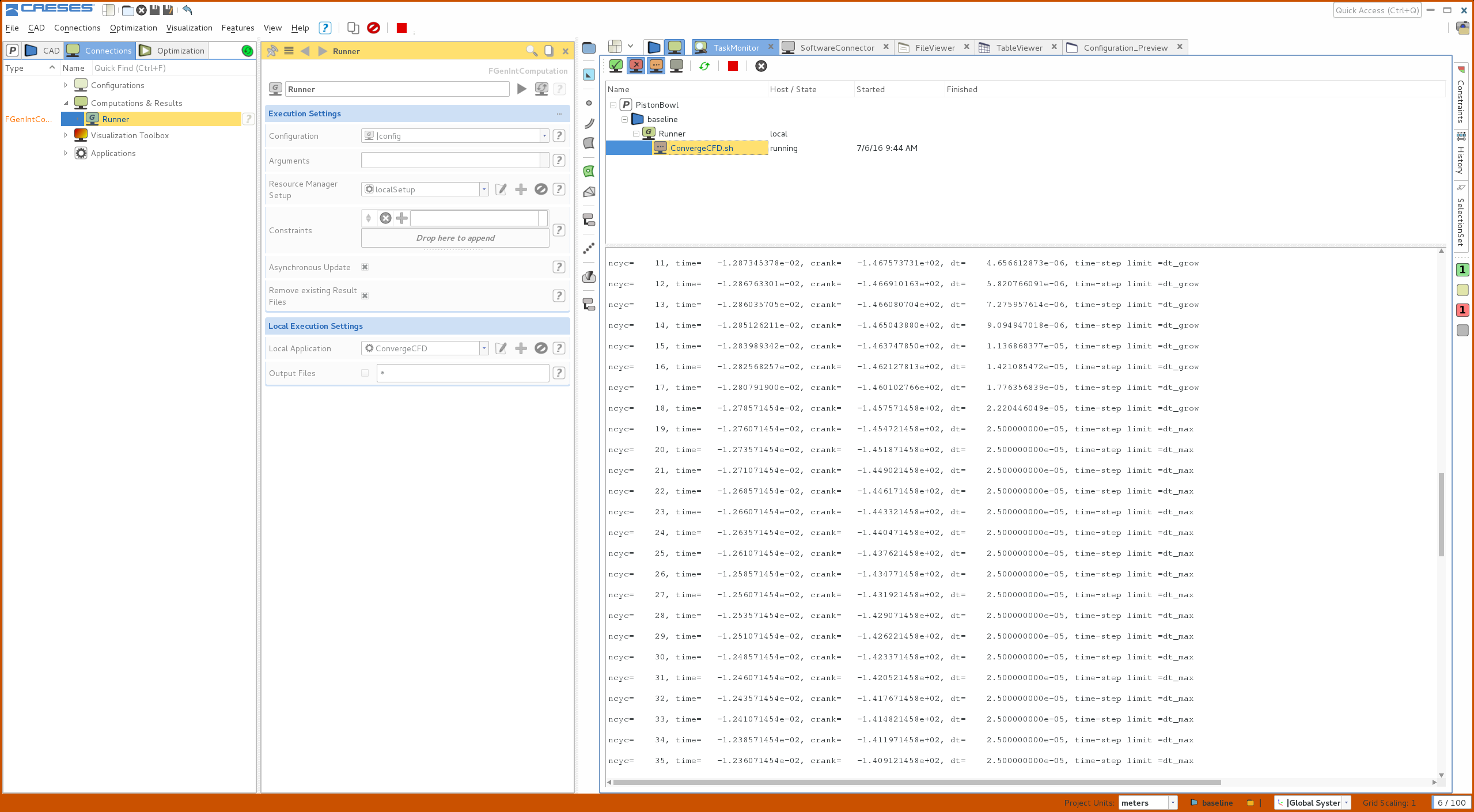Open the Project Units meters dropdown
Viewport: 1474px width, 812px height.
click(1172, 803)
